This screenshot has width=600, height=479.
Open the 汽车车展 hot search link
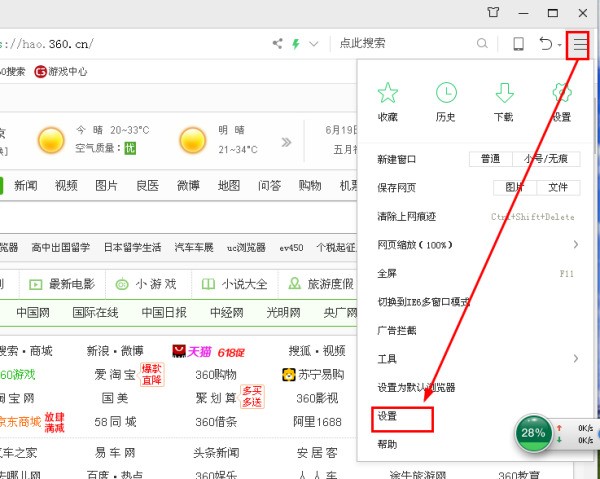pyautogui.click(x=194, y=248)
